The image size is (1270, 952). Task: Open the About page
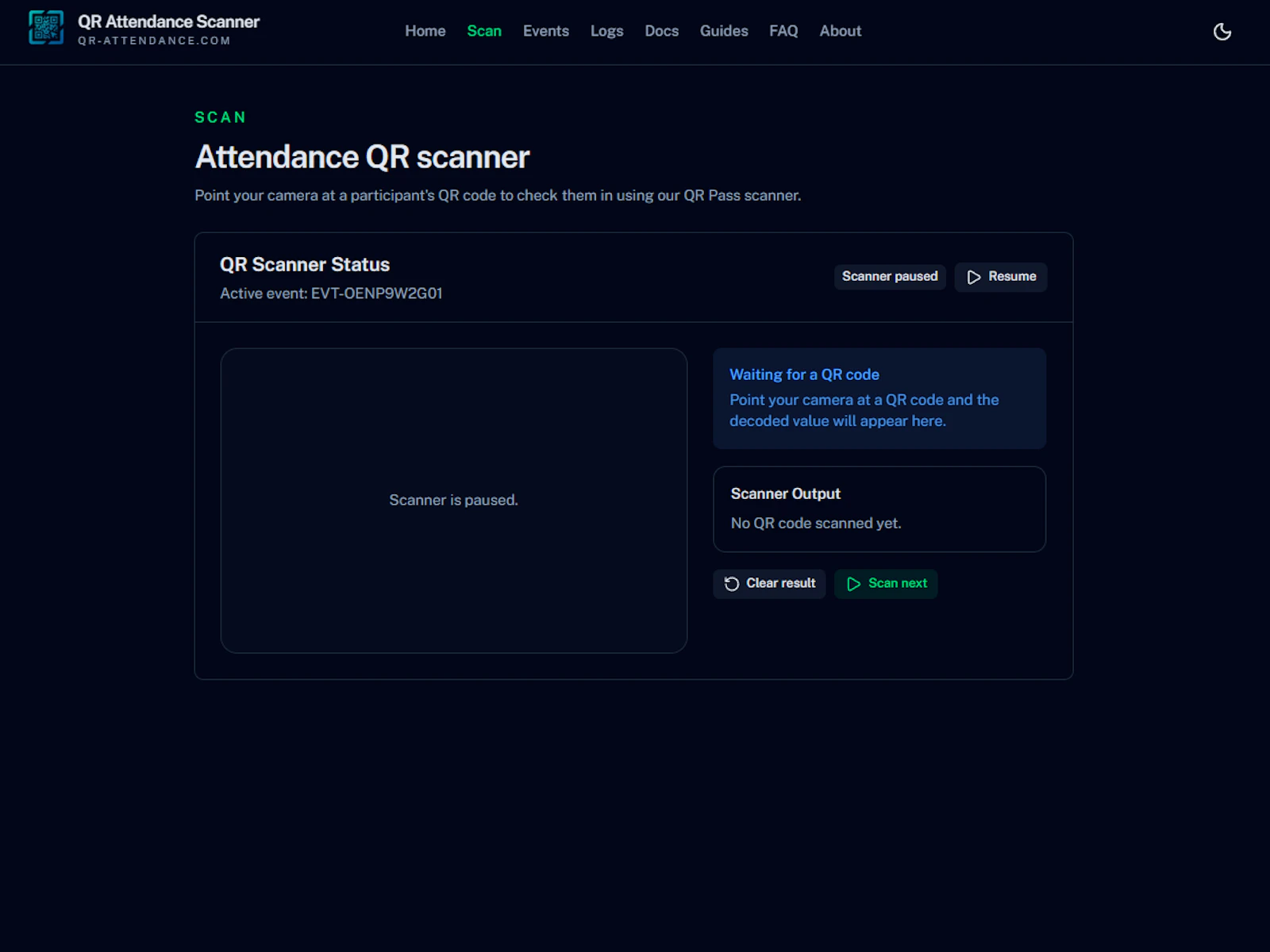840,31
